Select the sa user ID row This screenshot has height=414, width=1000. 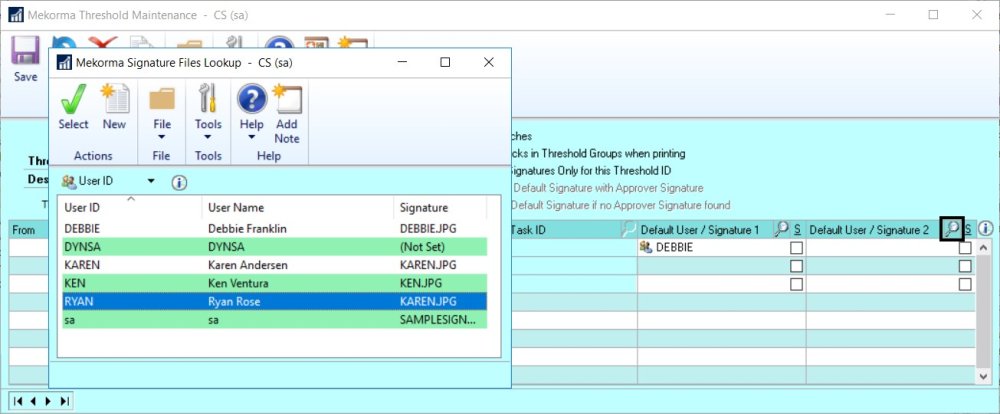275,320
